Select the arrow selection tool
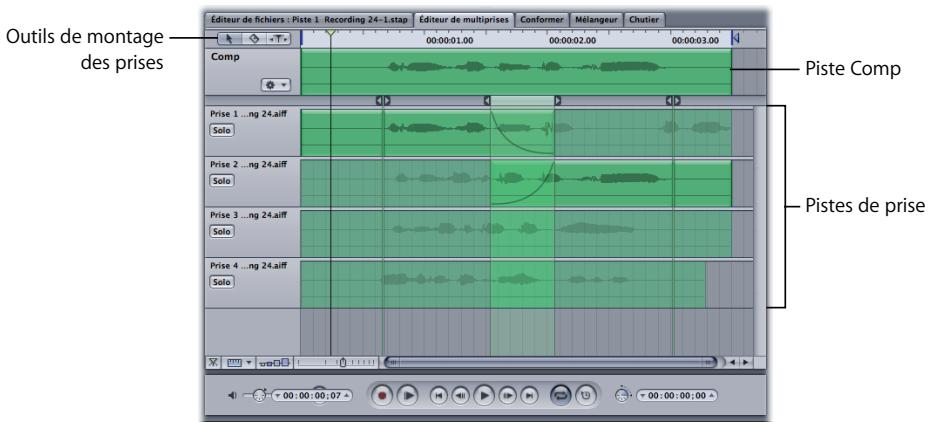Screen dimensions: 928x423 click(230, 39)
